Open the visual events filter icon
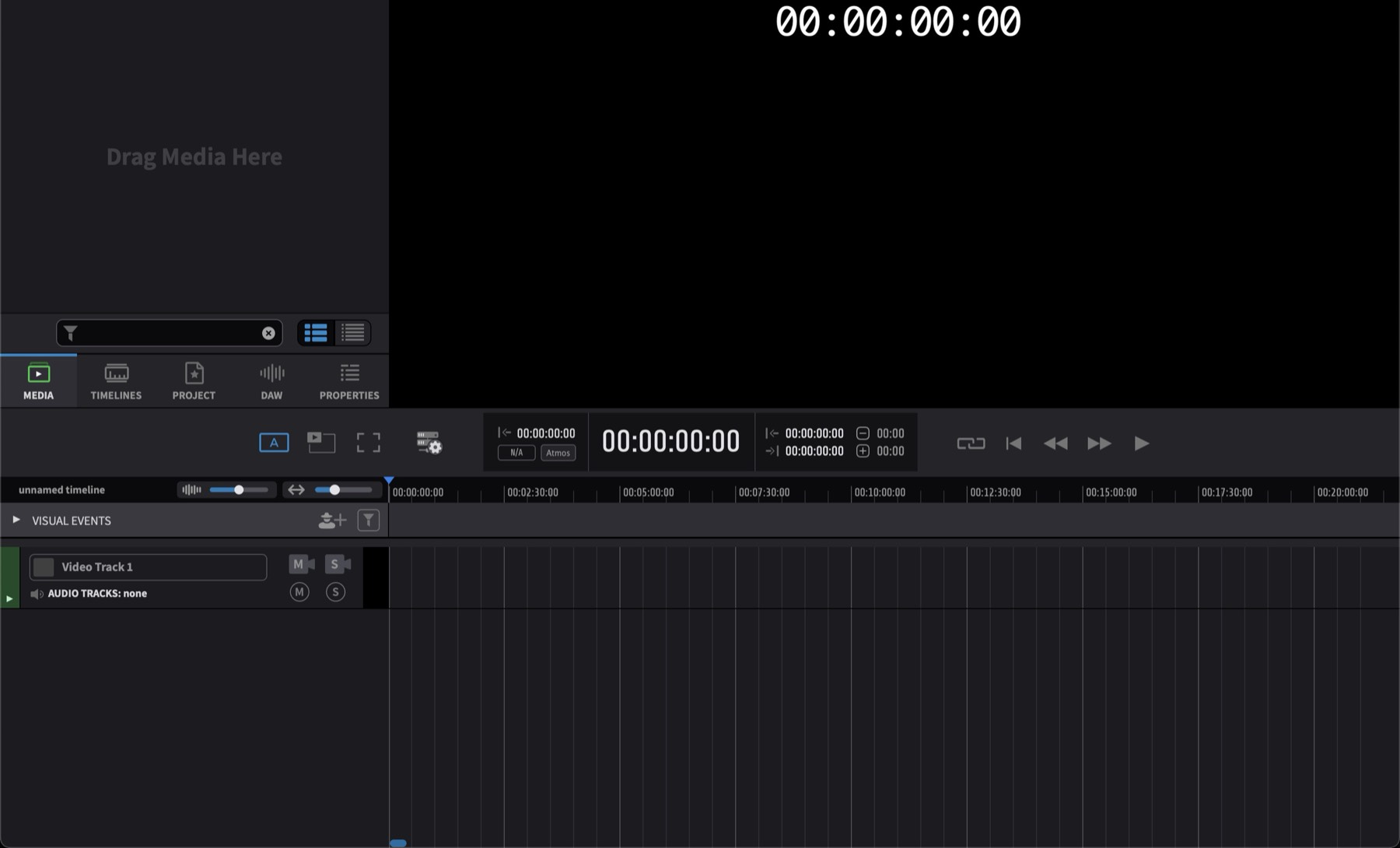 point(369,520)
